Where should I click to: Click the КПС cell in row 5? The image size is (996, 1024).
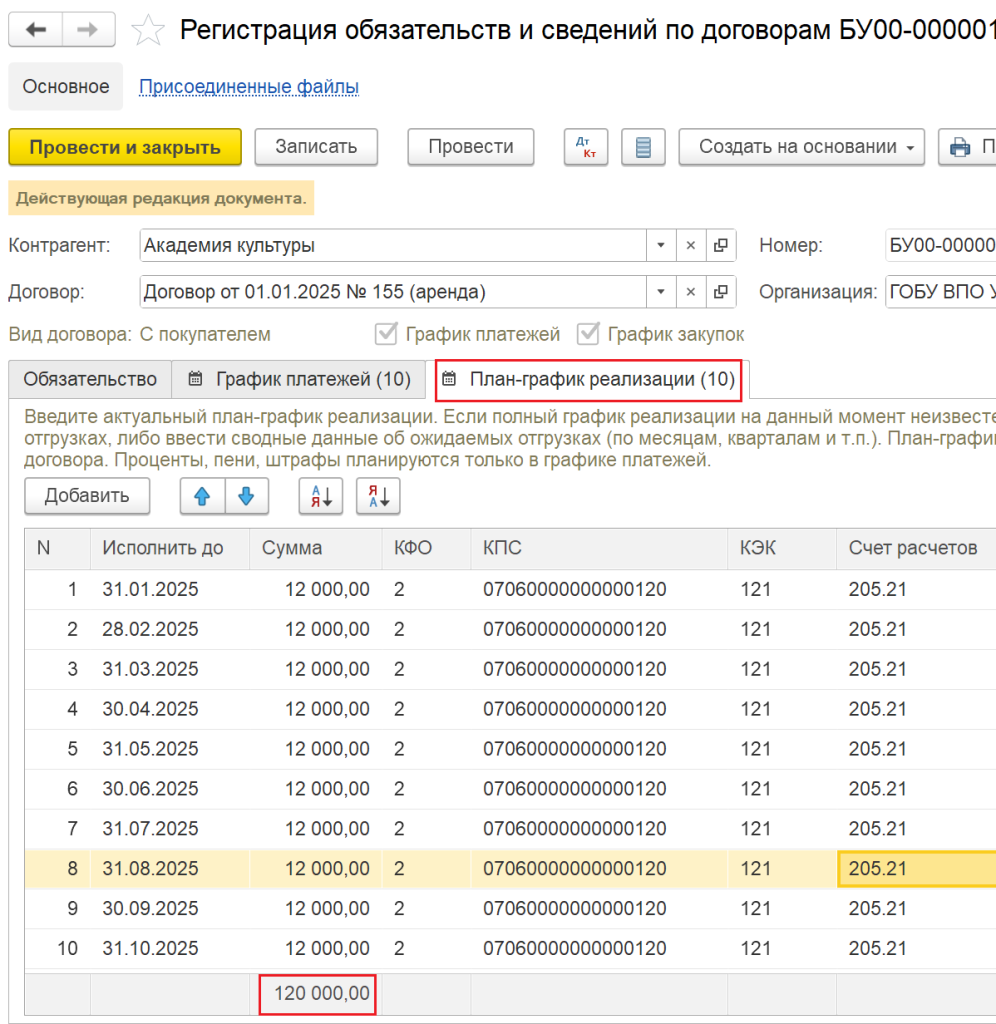[600, 749]
